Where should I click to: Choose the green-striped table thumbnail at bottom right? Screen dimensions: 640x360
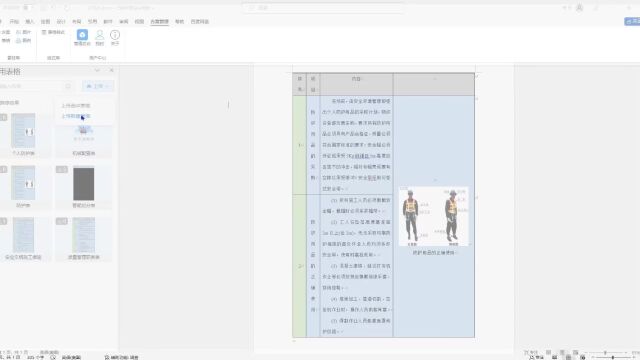pyautogui.click(x=84, y=235)
